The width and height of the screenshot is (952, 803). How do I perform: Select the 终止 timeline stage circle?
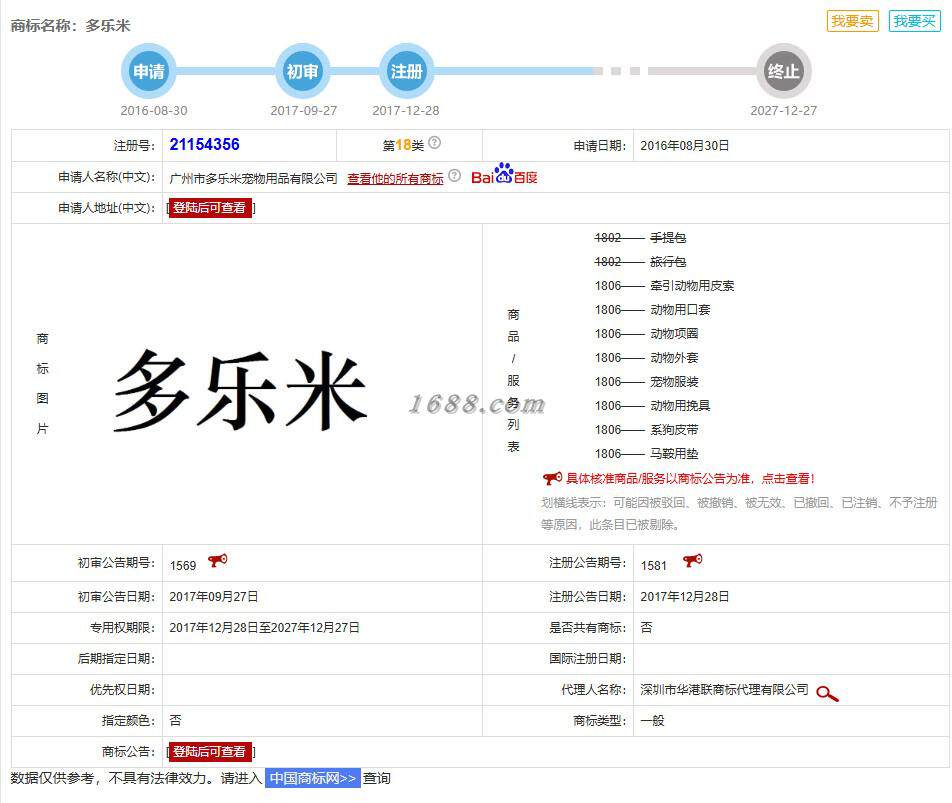point(783,71)
